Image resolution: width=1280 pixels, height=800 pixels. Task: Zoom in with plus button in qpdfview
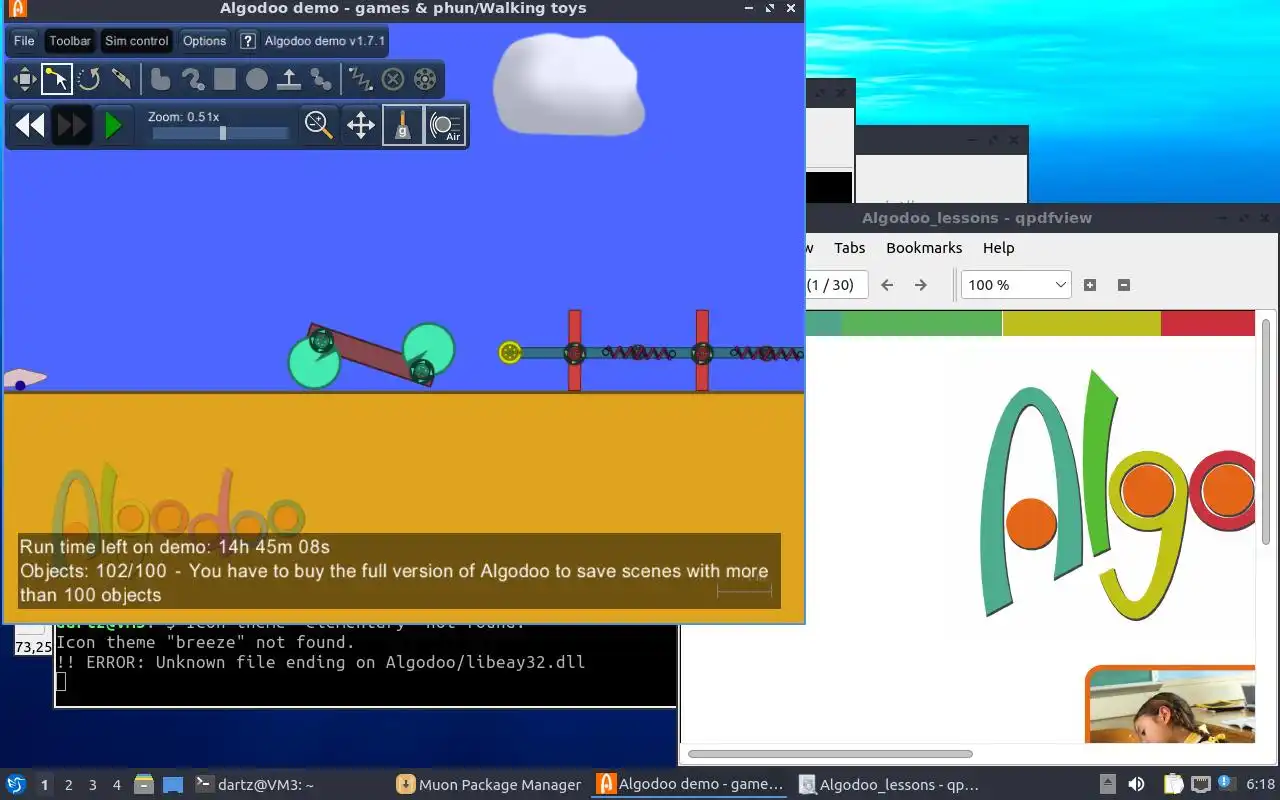coord(1090,285)
